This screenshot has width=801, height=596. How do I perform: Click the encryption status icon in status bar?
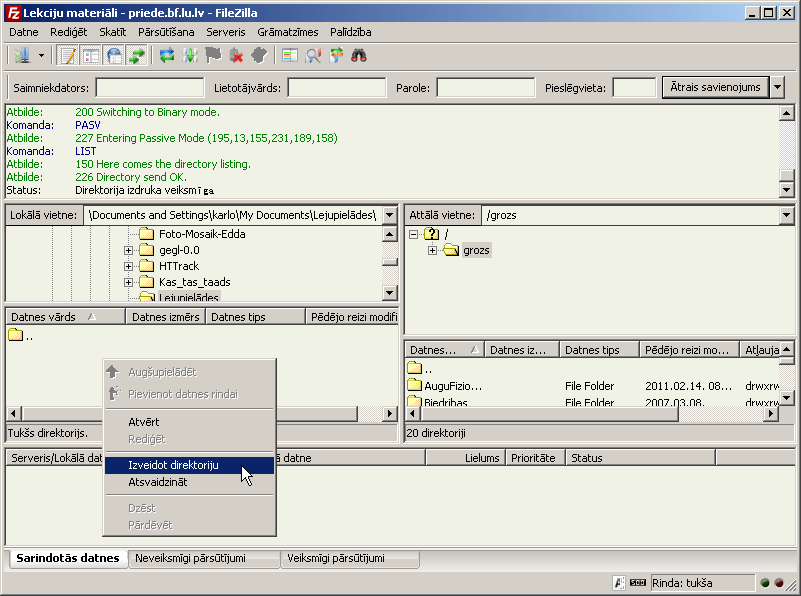[619, 583]
